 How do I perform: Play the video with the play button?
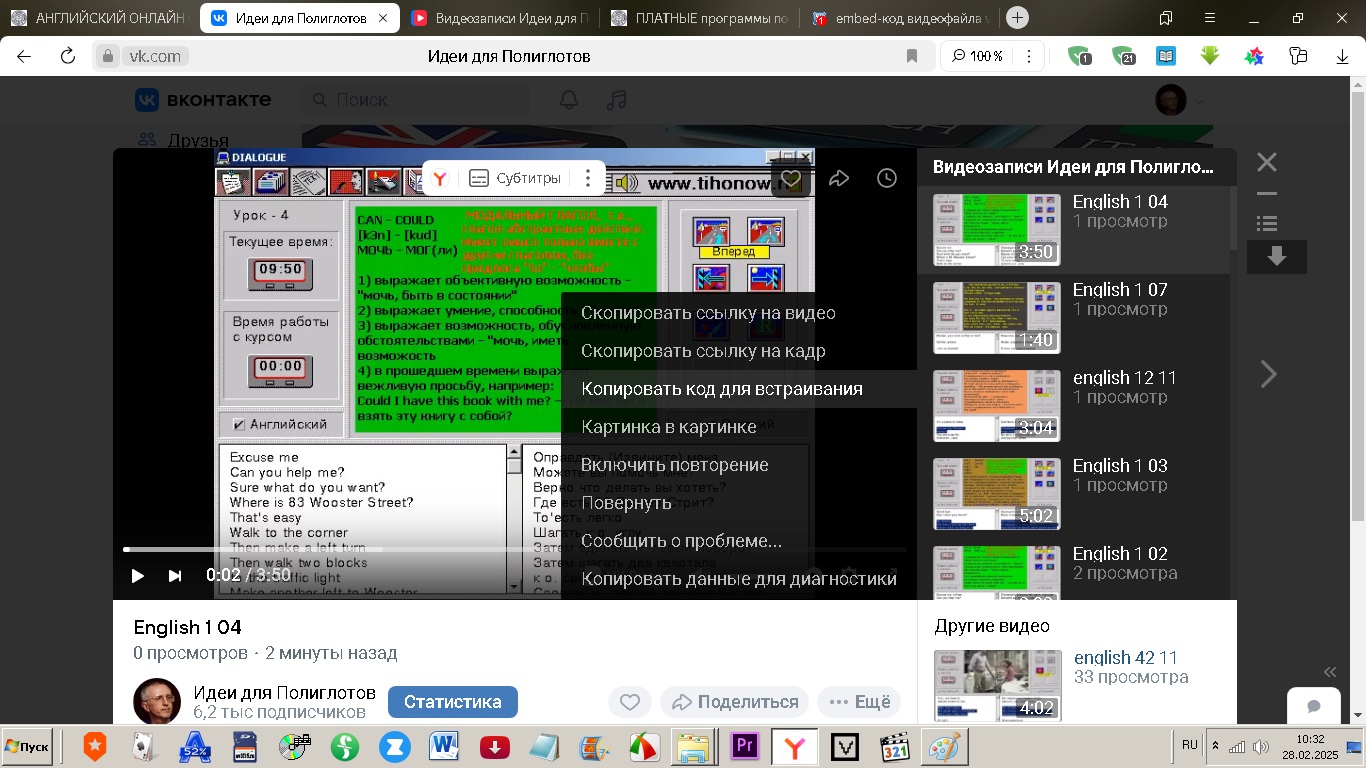[138, 575]
